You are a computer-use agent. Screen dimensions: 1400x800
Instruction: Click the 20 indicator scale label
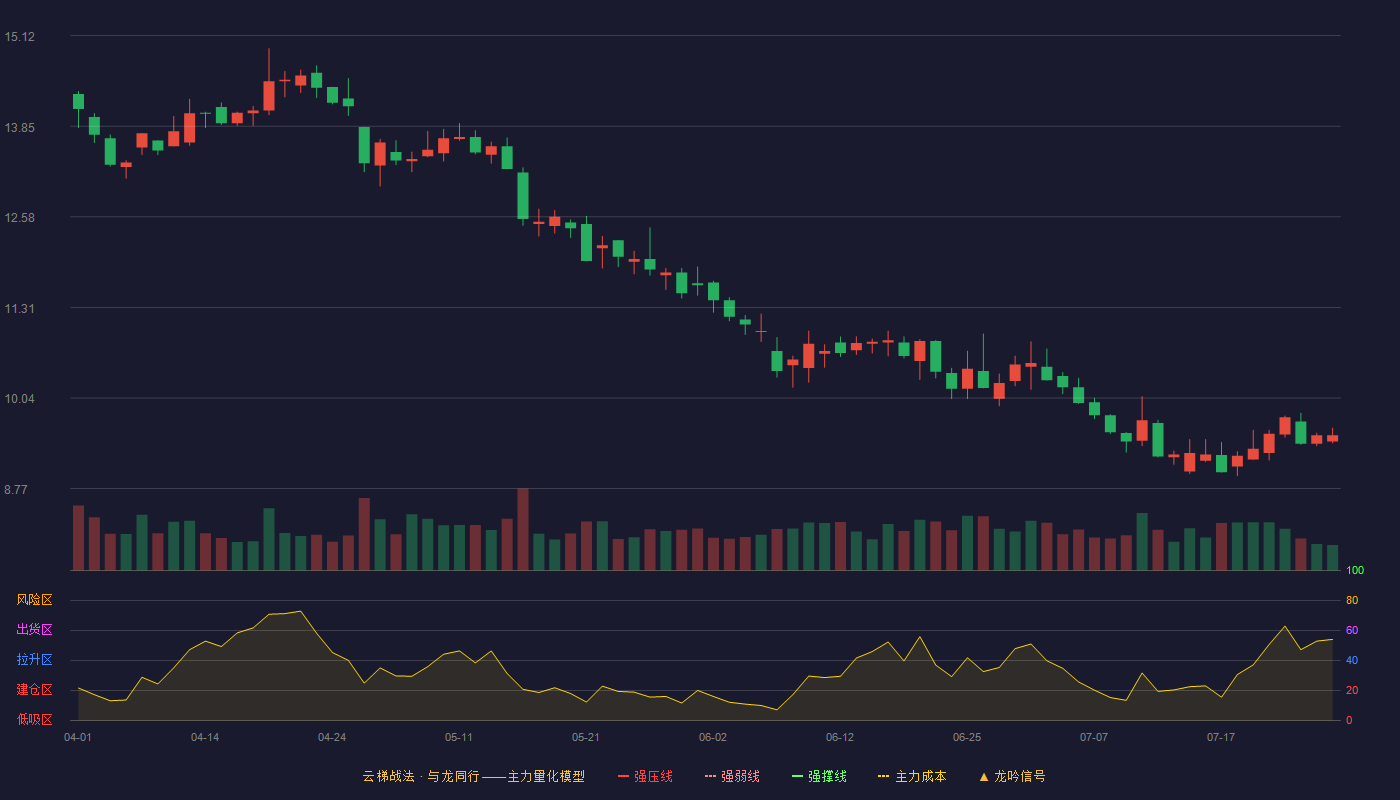pyautogui.click(x=1352, y=691)
